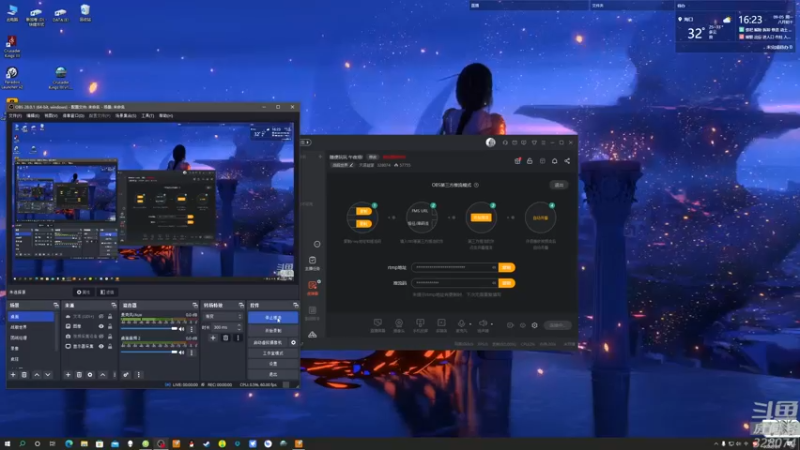800x450 pixels.
Task: Open Mic/Aux channel three-dot options menu
Action: pyautogui.click(x=192, y=329)
